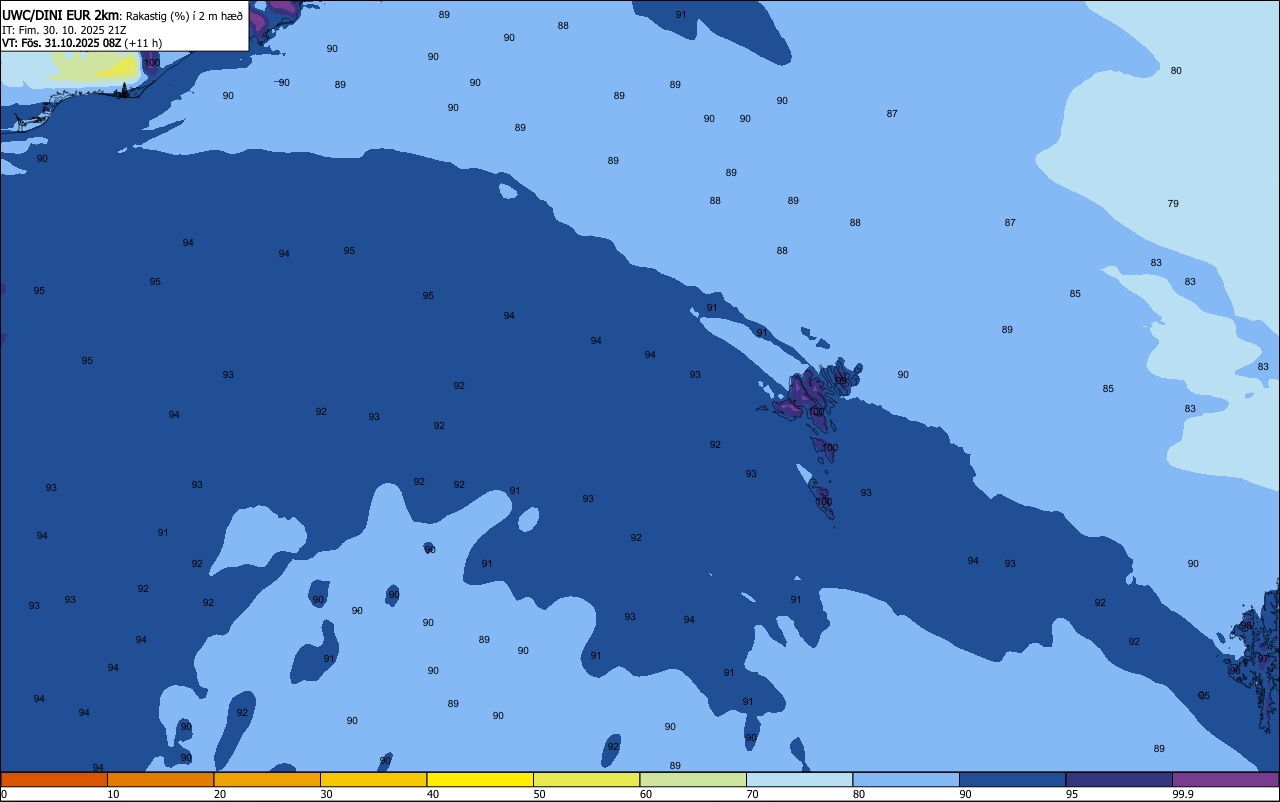1280x802 pixels.
Task: Pick the bright yellow 40–50 legend swatch
Action: pos(480,779)
